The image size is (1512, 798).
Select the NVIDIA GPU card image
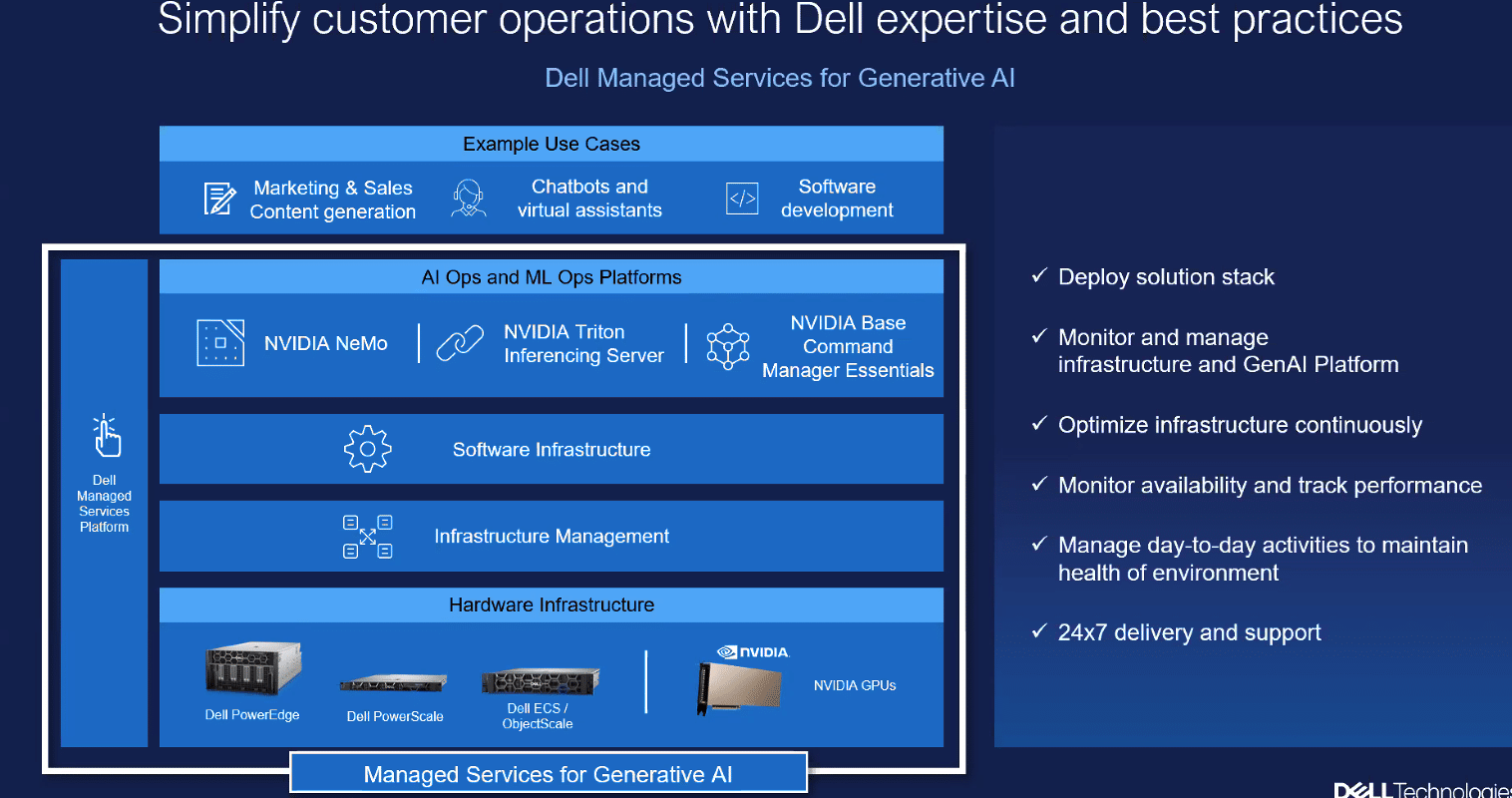coord(740,687)
